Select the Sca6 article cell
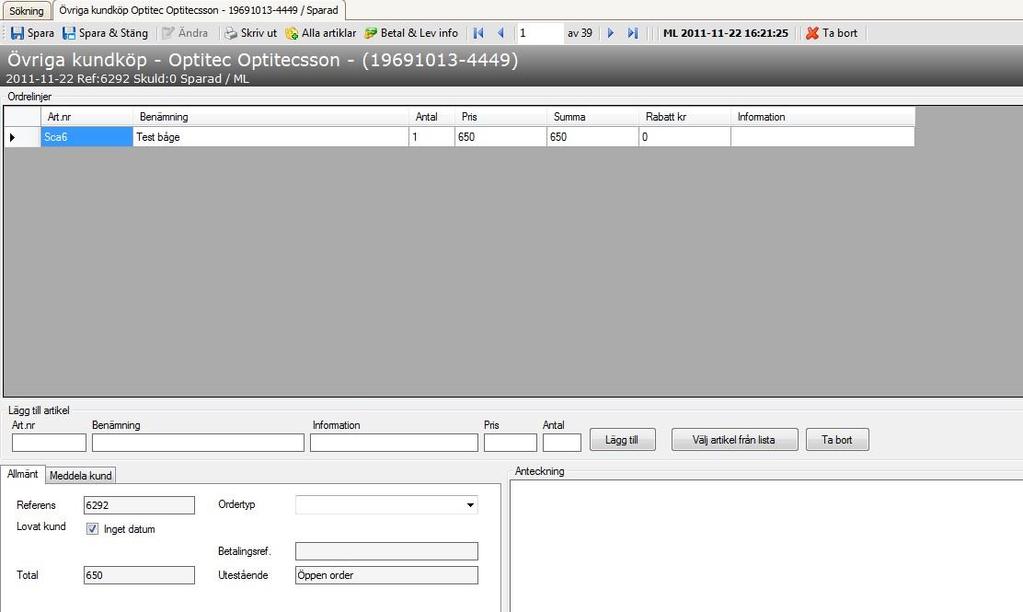Viewport: 1023px width, 612px height. click(x=87, y=137)
